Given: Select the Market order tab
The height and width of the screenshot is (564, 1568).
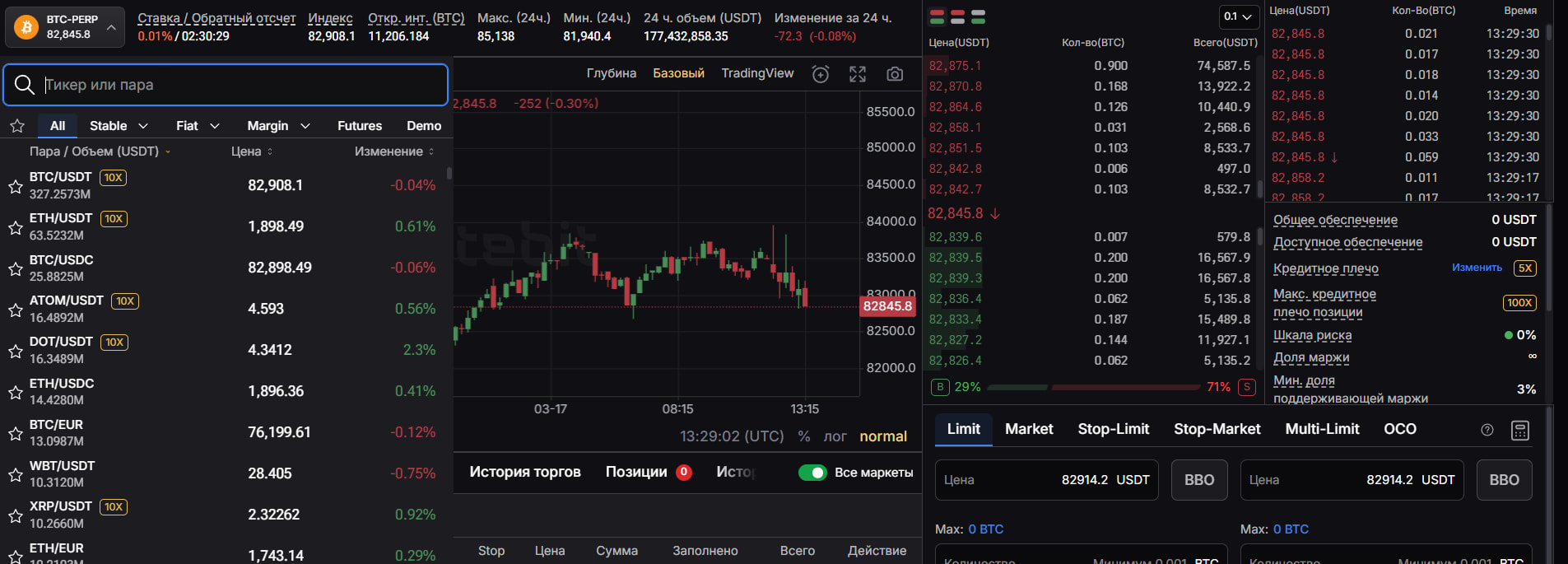Looking at the screenshot, I should tap(1029, 429).
